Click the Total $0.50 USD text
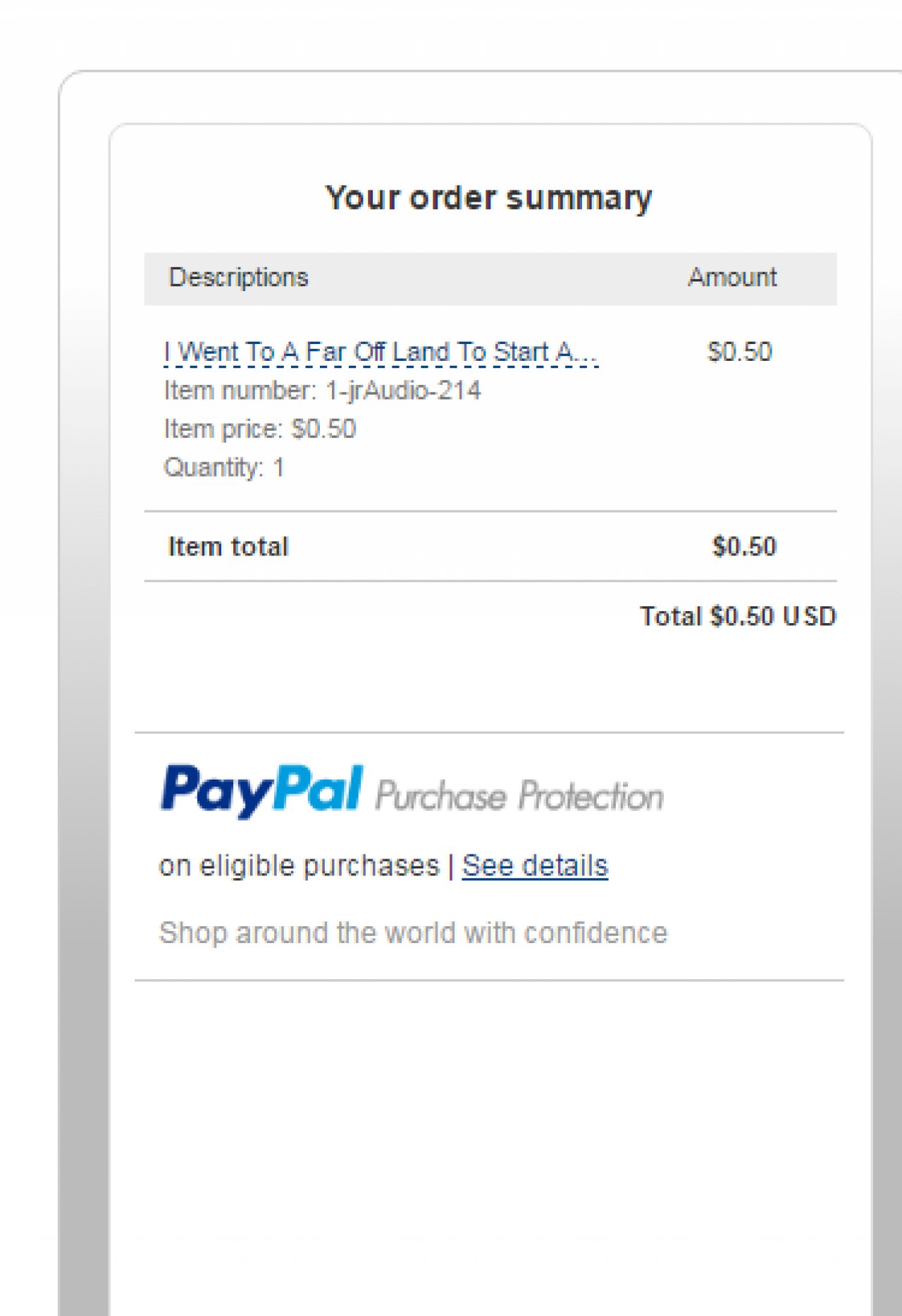The width and height of the screenshot is (902, 1316). [737, 617]
